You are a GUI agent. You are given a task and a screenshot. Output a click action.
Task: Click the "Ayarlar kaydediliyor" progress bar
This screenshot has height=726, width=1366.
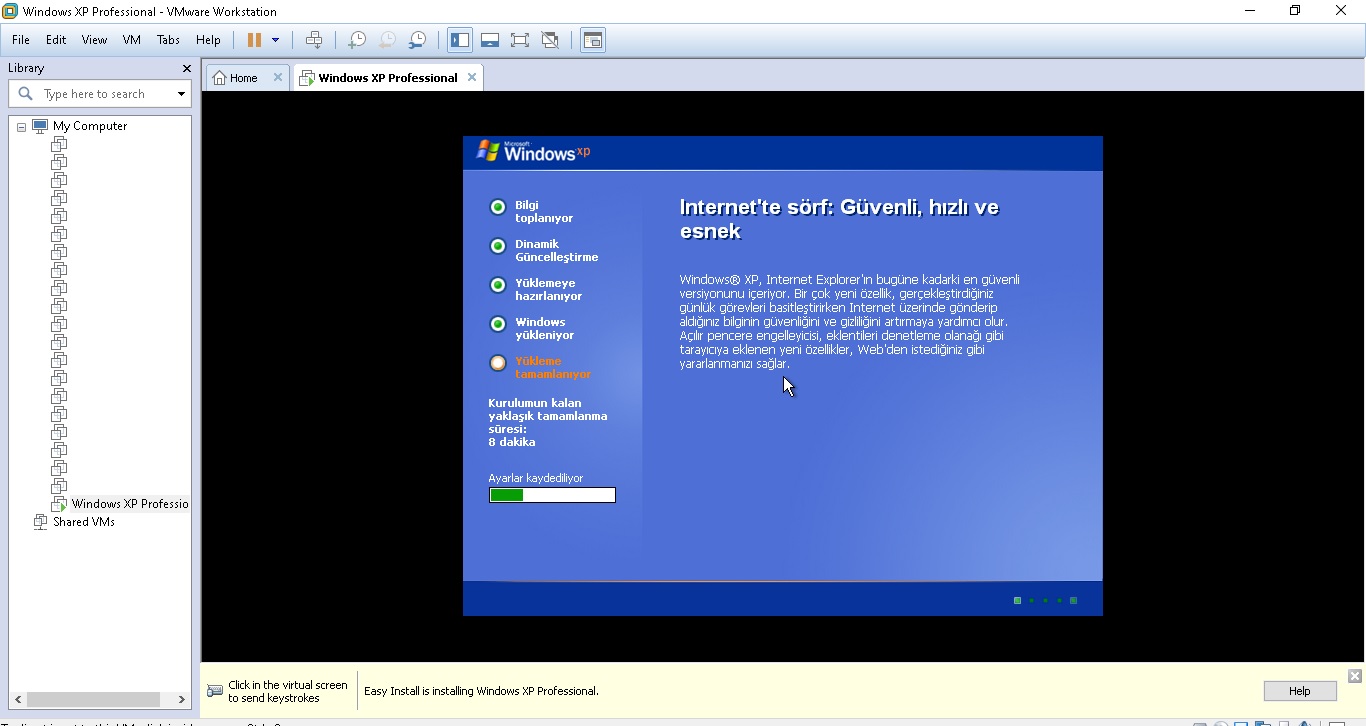[552, 495]
